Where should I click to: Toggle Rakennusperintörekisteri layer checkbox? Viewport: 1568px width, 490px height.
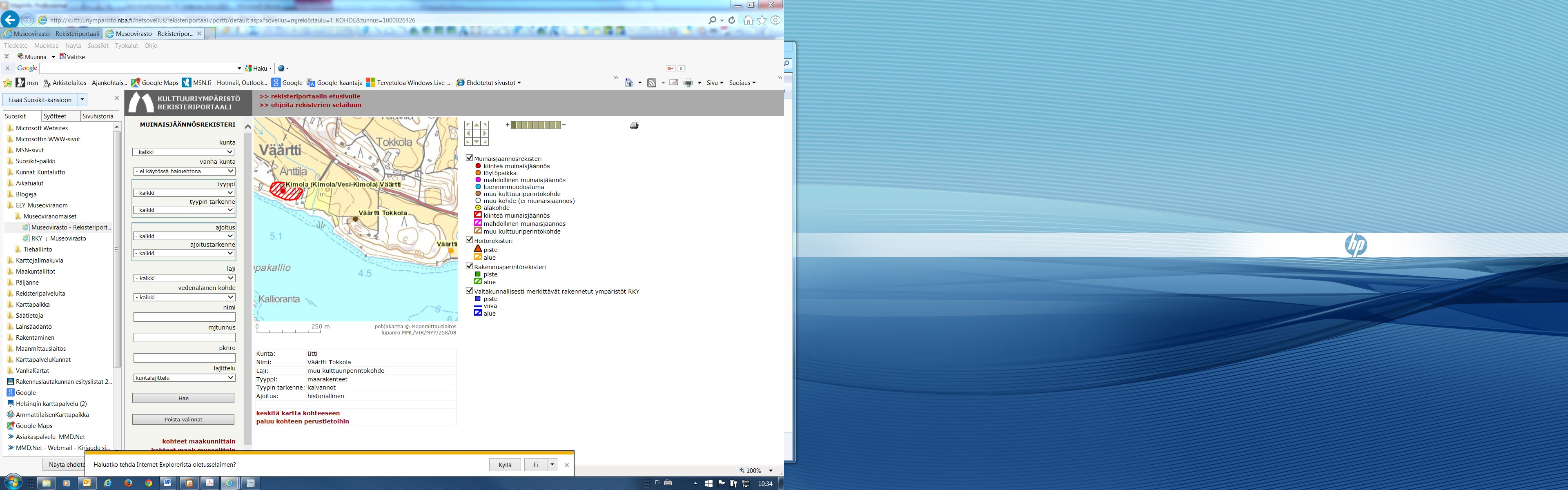469,266
